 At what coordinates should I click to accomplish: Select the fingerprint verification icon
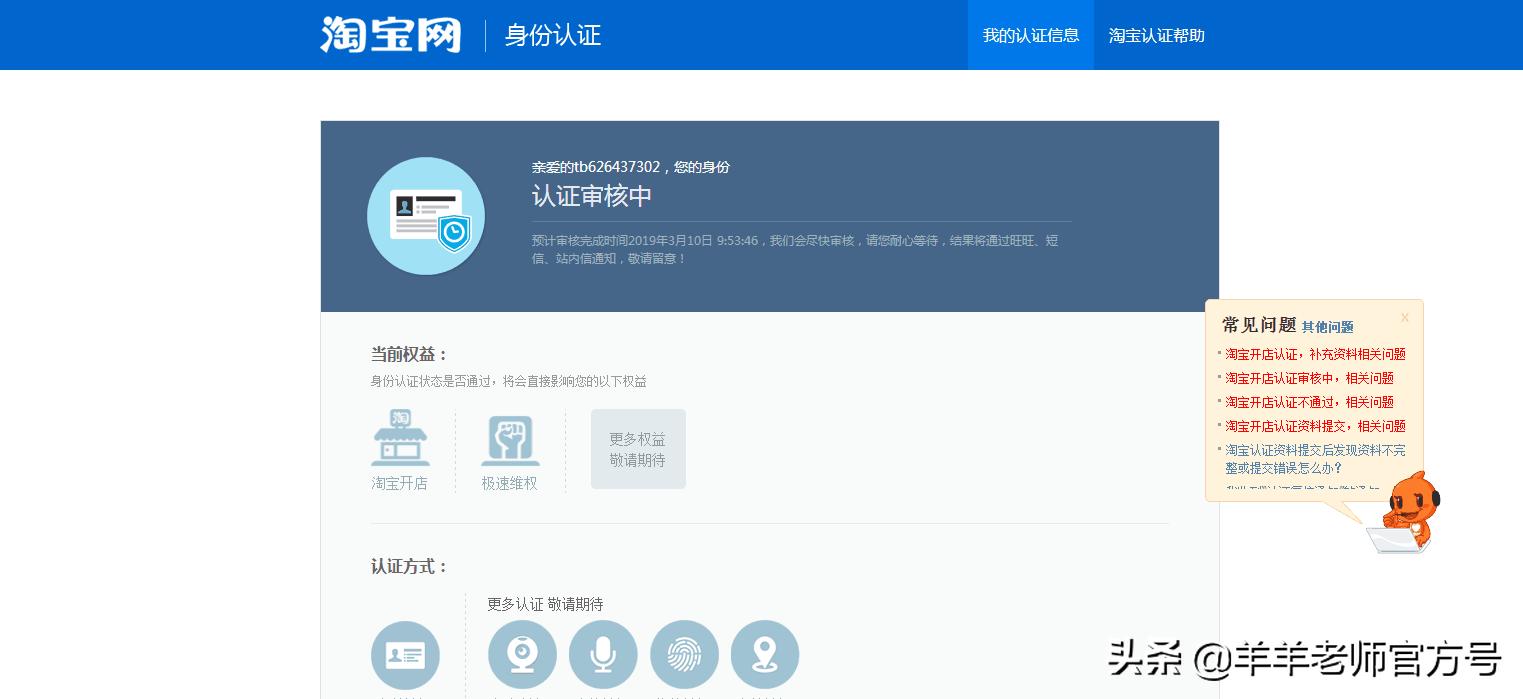684,655
